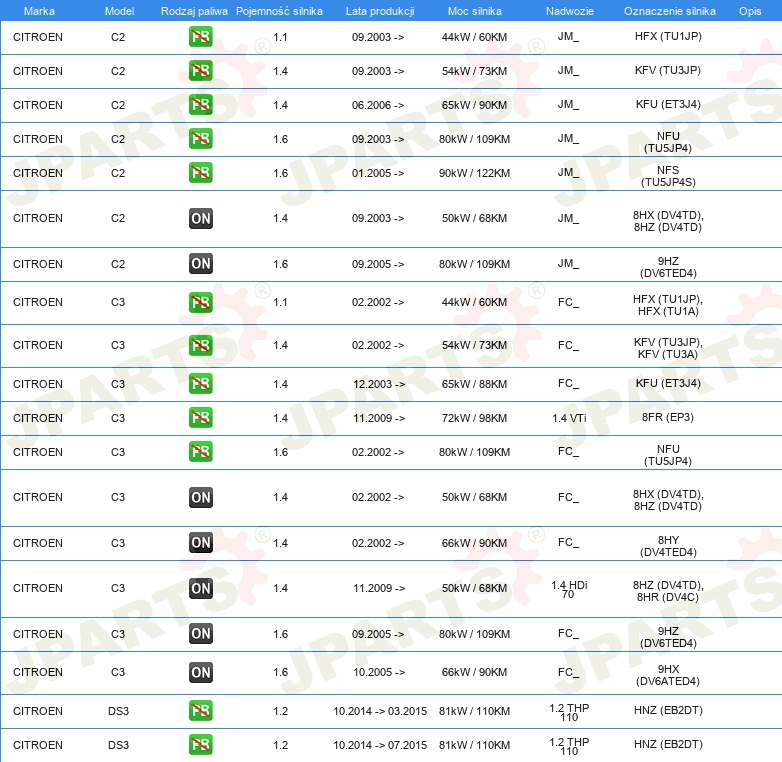Image resolution: width=782 pixels, height=762 pixels.
Task: Click the 90kW / 122KM power cell
Action: pyautogui.click(x=474, y=173)
